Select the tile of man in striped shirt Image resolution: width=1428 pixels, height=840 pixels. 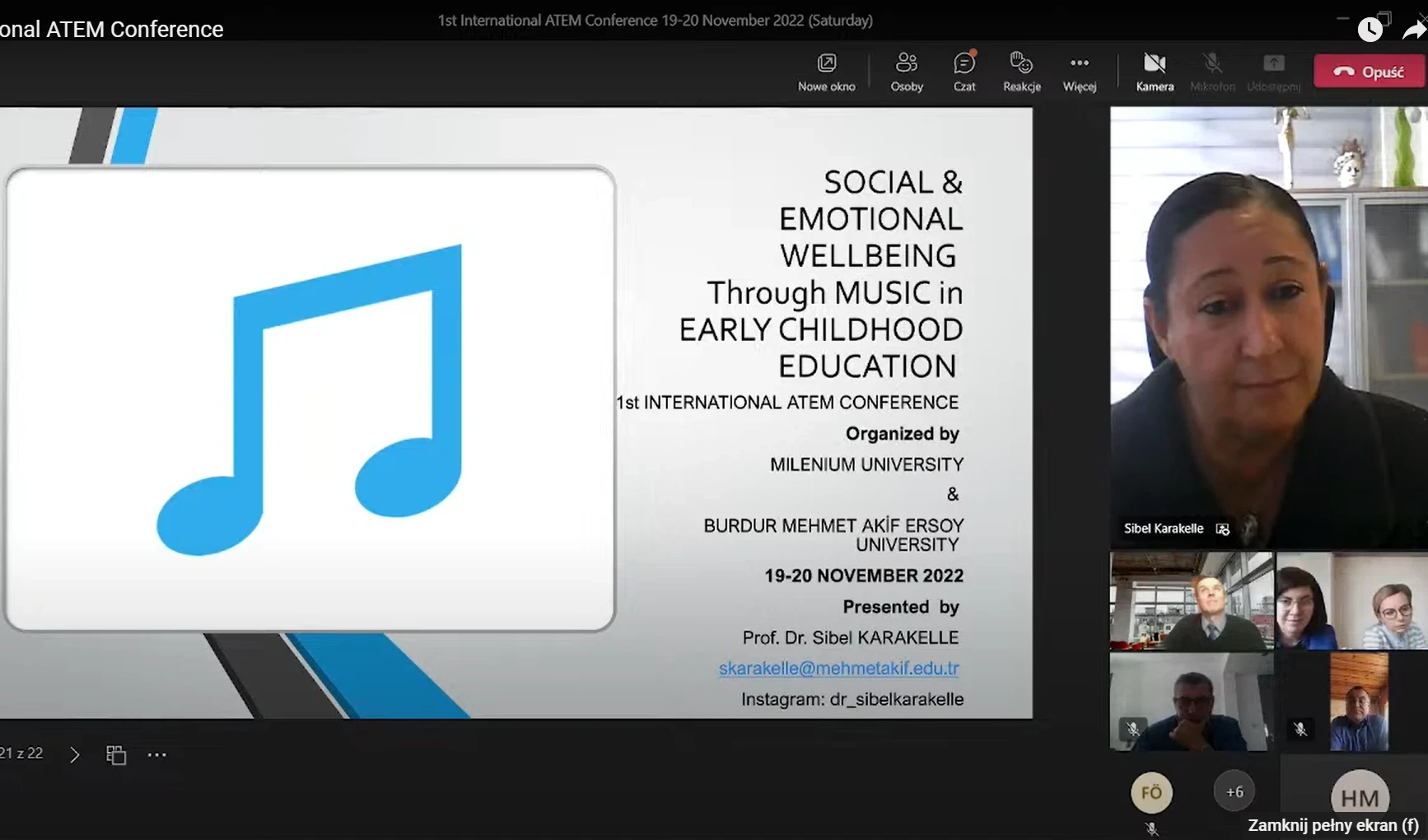tap(1359, 702)
